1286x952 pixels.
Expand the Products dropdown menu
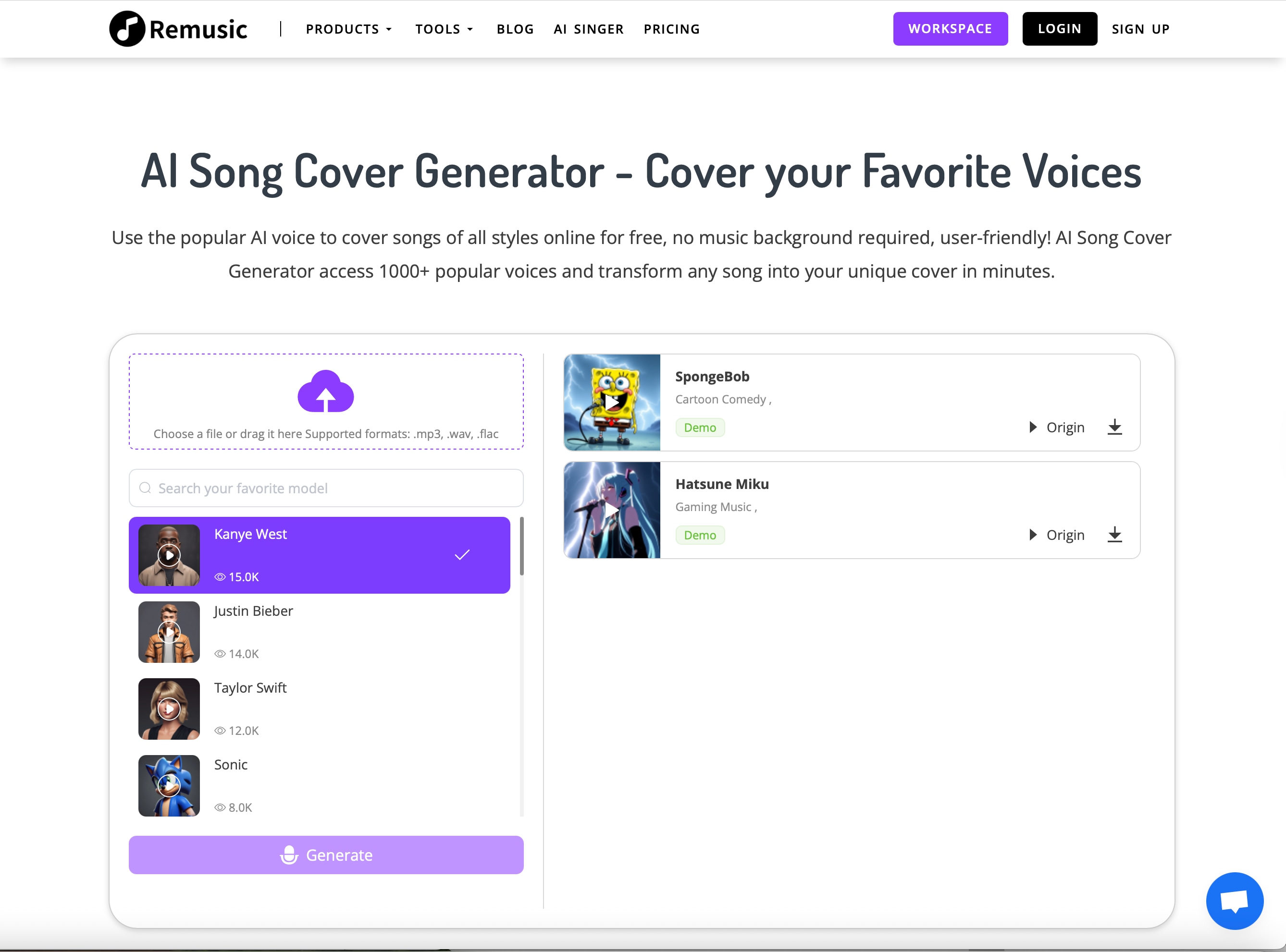point(349,29)
